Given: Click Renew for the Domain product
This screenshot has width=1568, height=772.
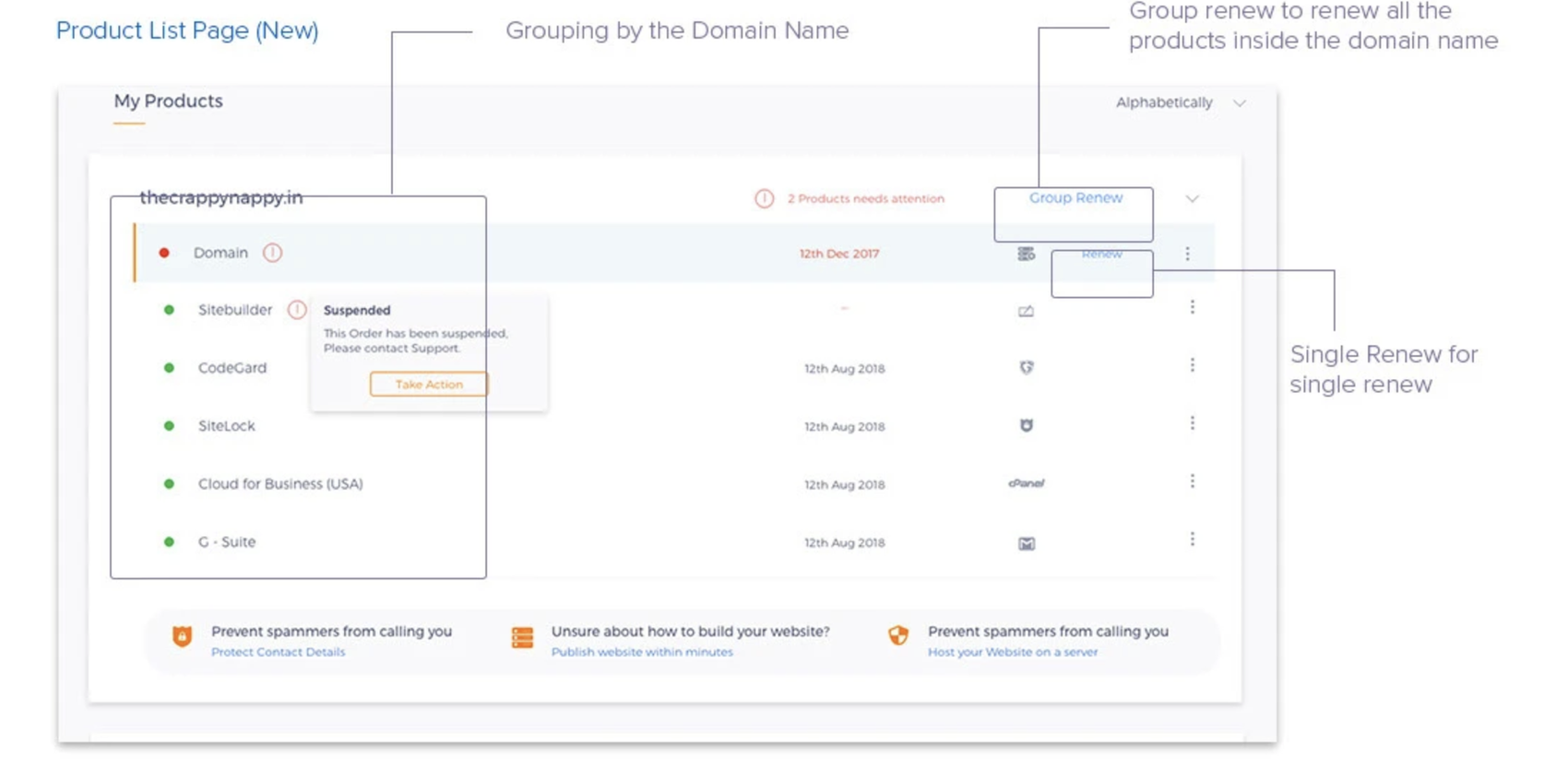Looking at the screenshot, I should tap(1102, 254).
